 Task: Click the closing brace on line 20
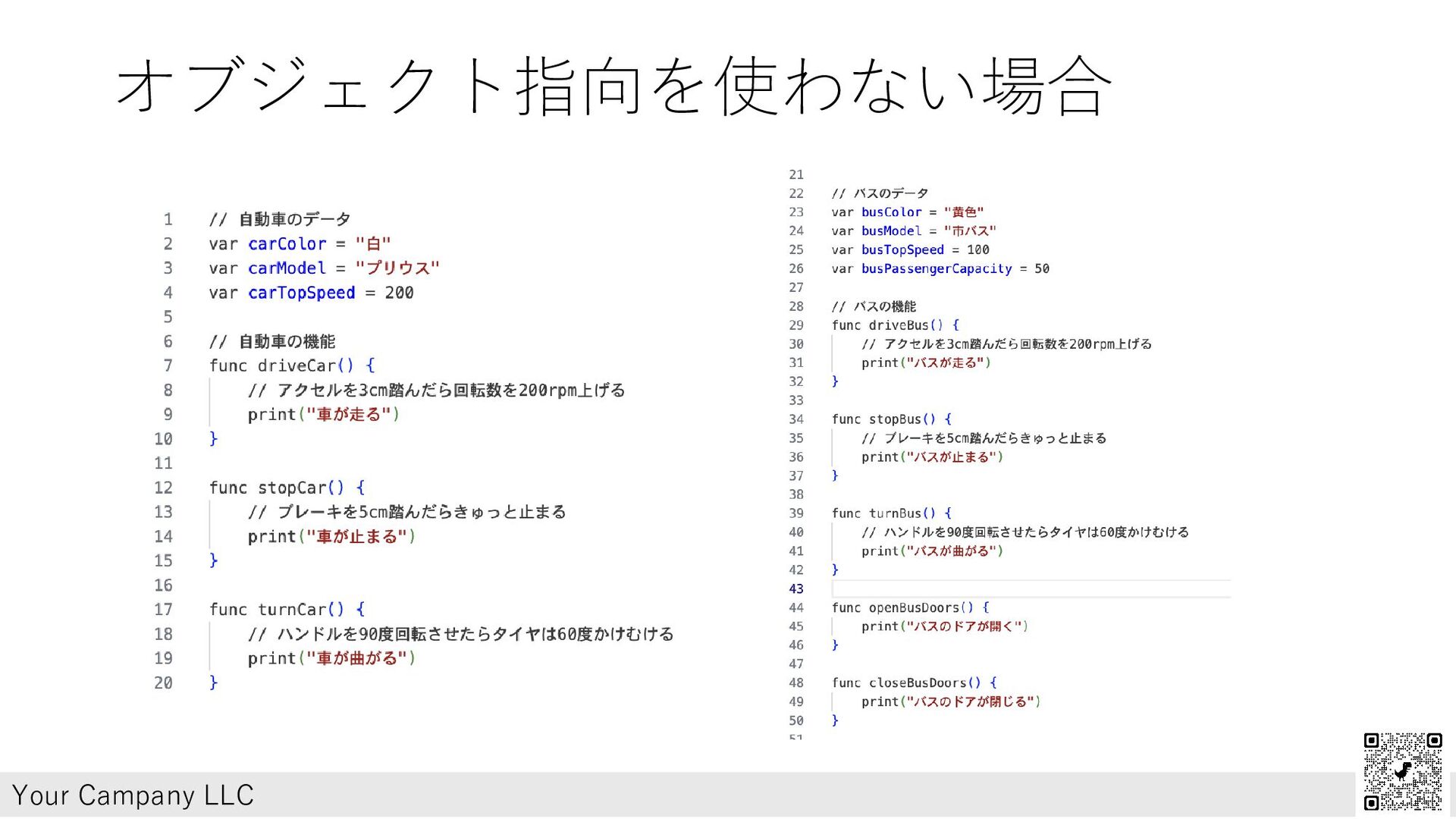213,682
